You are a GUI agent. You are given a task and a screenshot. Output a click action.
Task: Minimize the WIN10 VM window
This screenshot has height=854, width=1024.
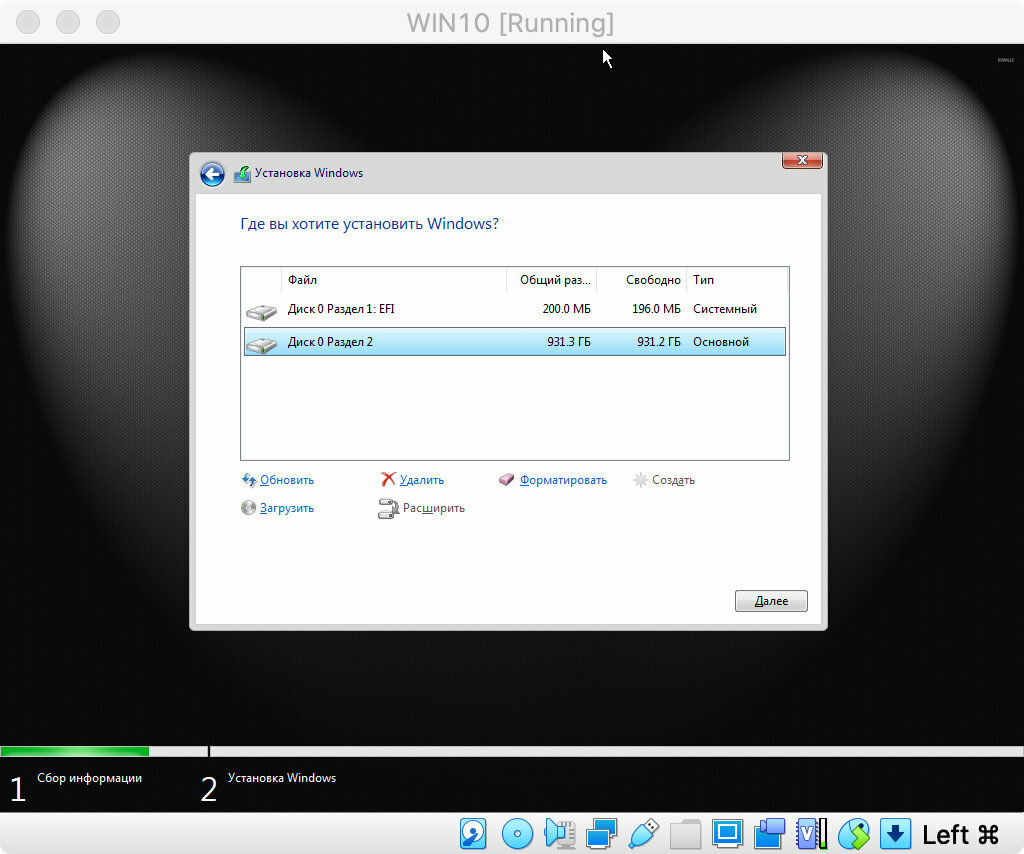pos(68,22)
